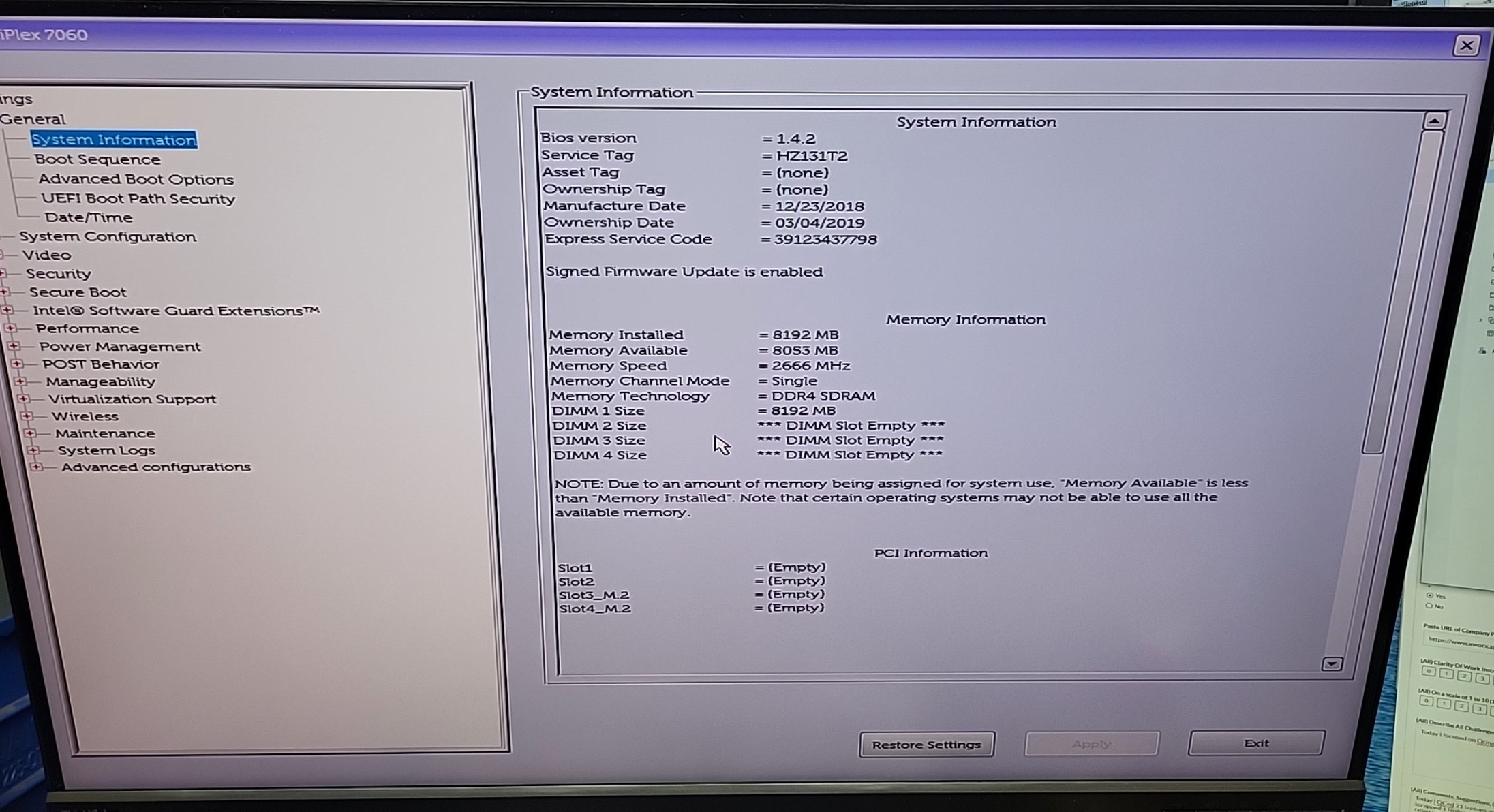
Task: Select Boot Sequence in the tree
Action: (x=97, y=159)
